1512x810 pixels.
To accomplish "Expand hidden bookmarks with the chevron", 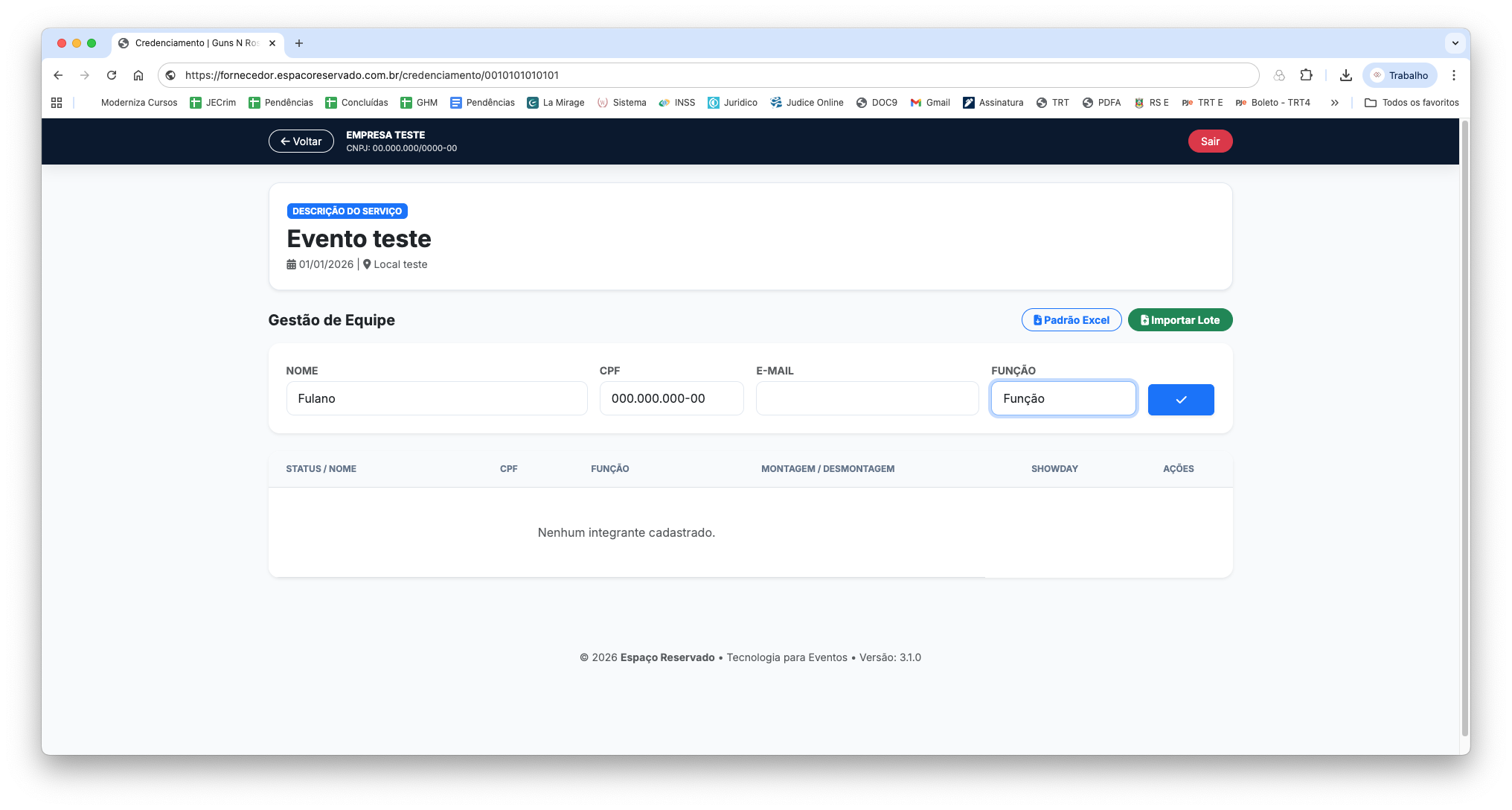I will [x=1335, y=103].
